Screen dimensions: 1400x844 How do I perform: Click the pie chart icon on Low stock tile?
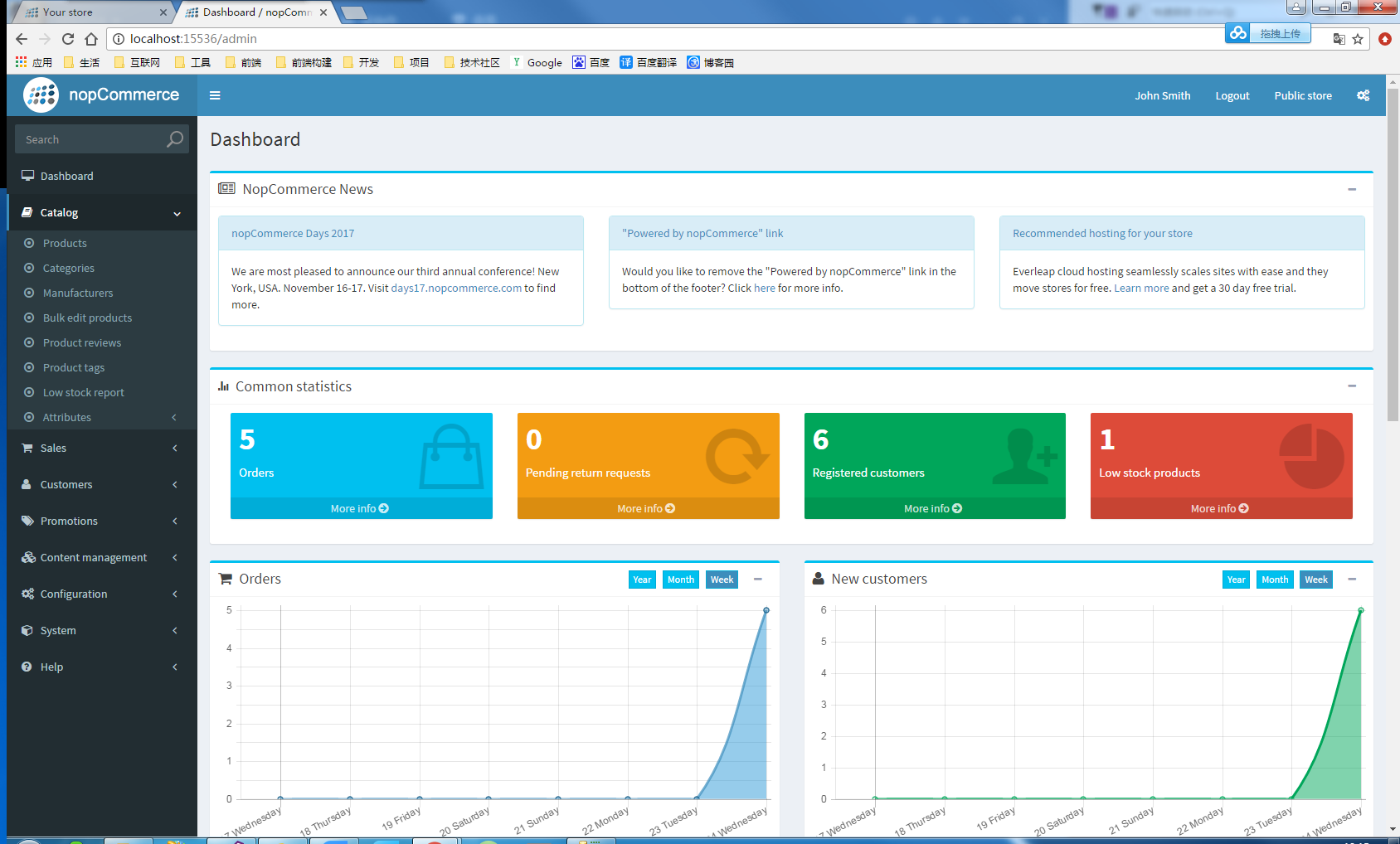1311,456
